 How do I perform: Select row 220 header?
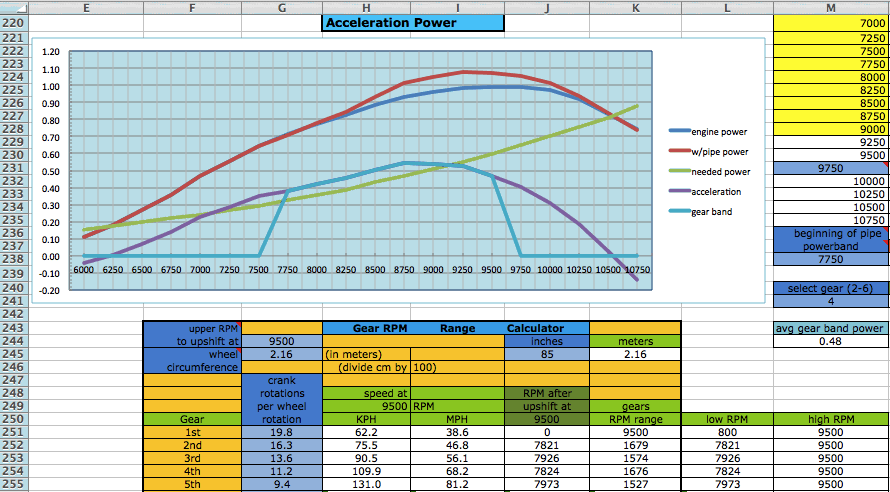[x=14, y=23]
